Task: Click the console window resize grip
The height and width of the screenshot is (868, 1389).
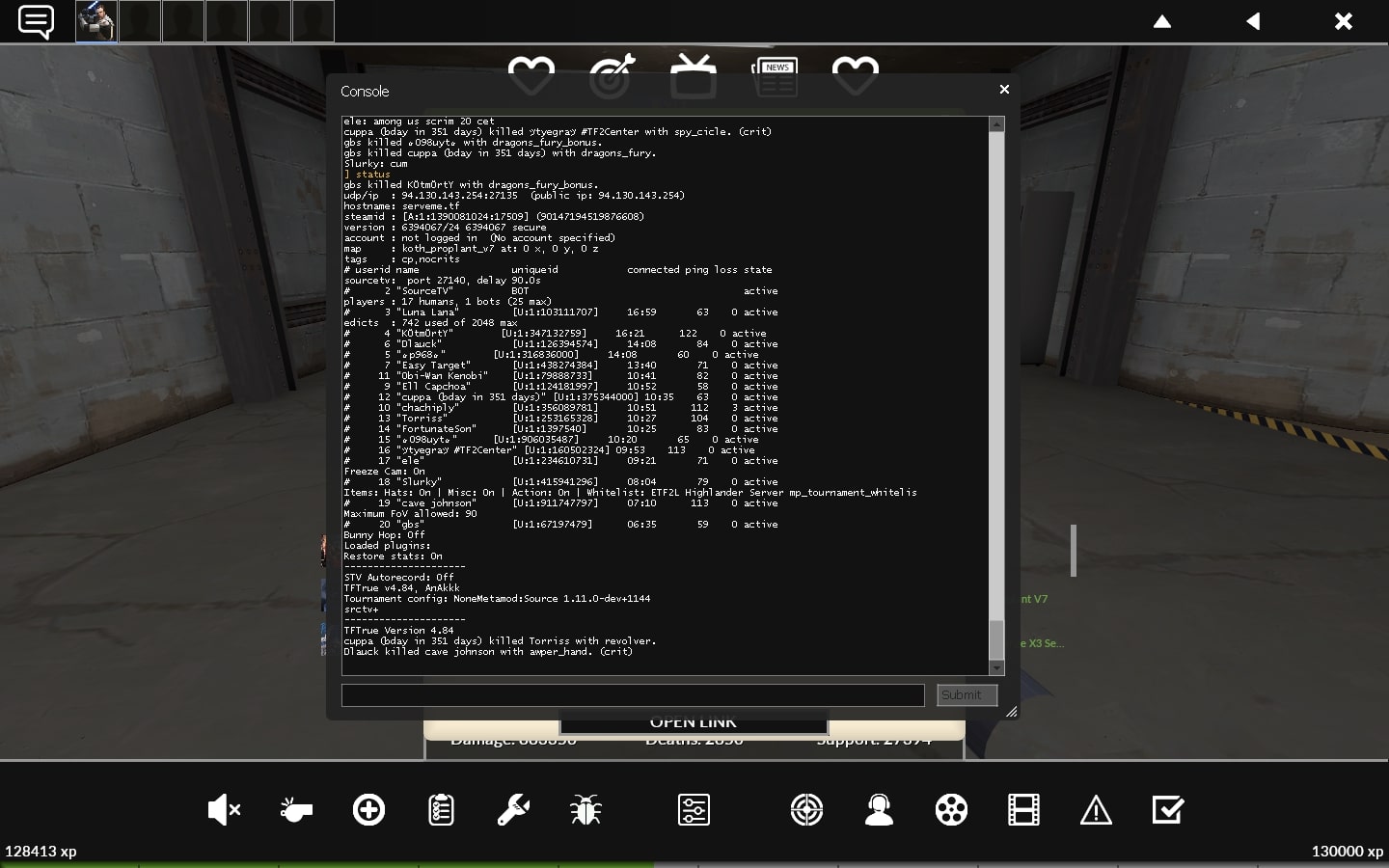Action: click(1010, 712)
